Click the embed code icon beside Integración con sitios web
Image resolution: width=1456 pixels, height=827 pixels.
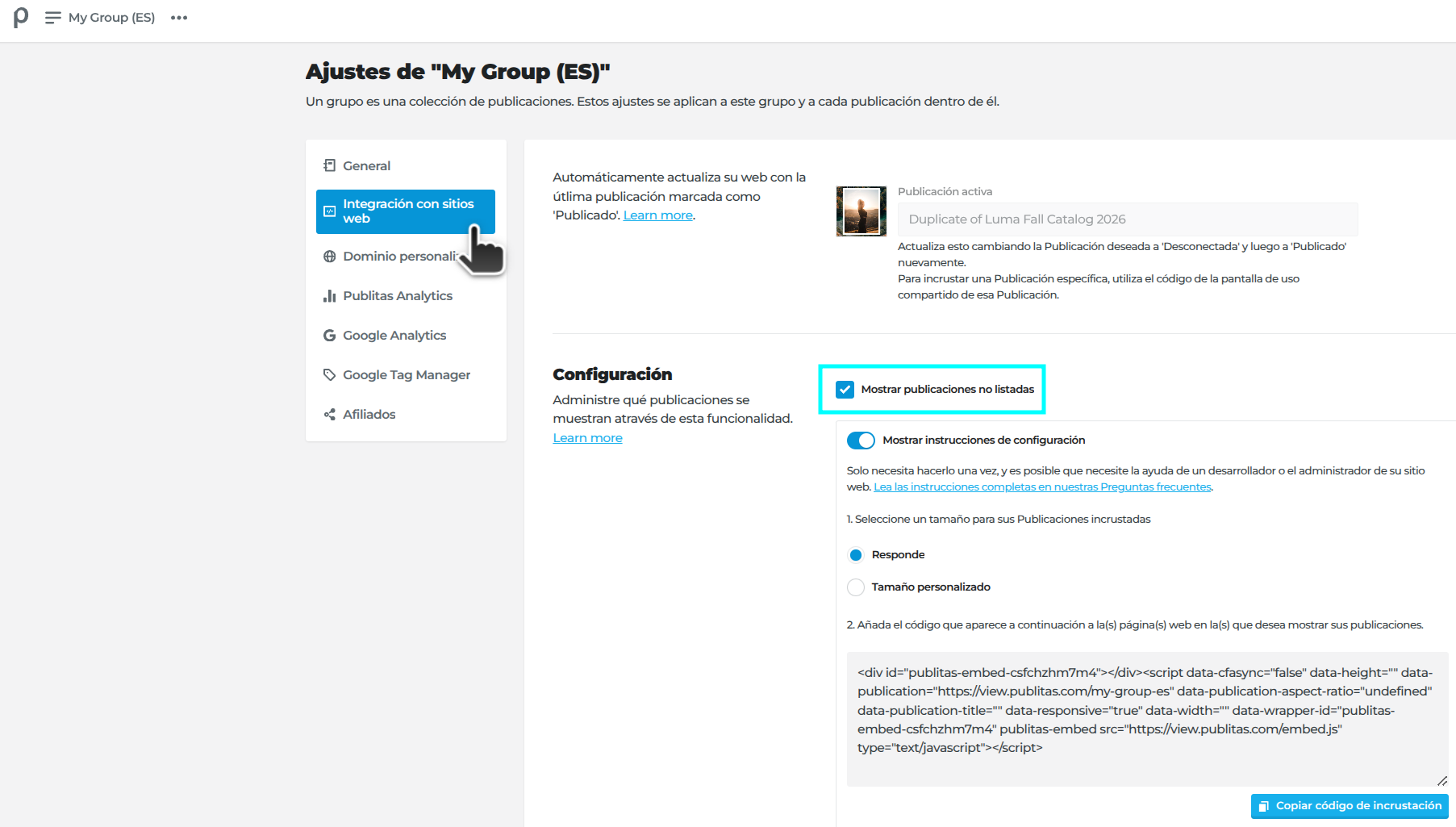click(x=329, y=211)
